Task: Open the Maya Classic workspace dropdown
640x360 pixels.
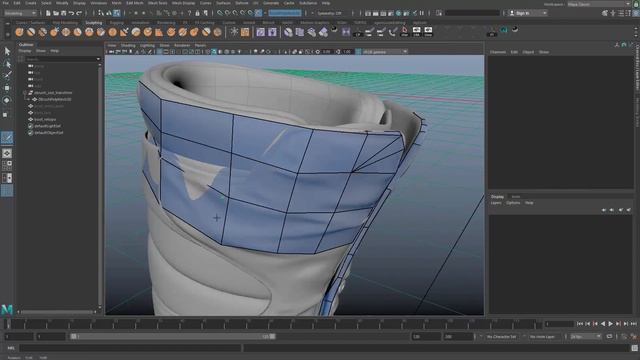Action: point(598,4)
